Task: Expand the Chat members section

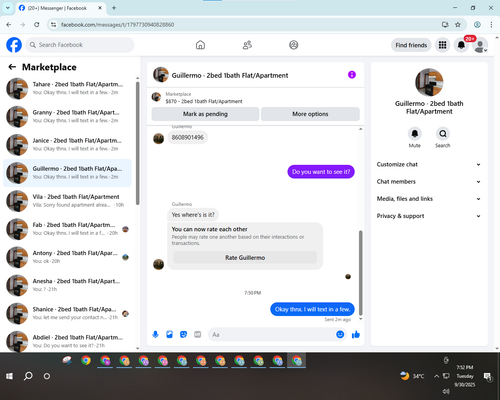Action: pyautogui.click(x=429, y=182)
